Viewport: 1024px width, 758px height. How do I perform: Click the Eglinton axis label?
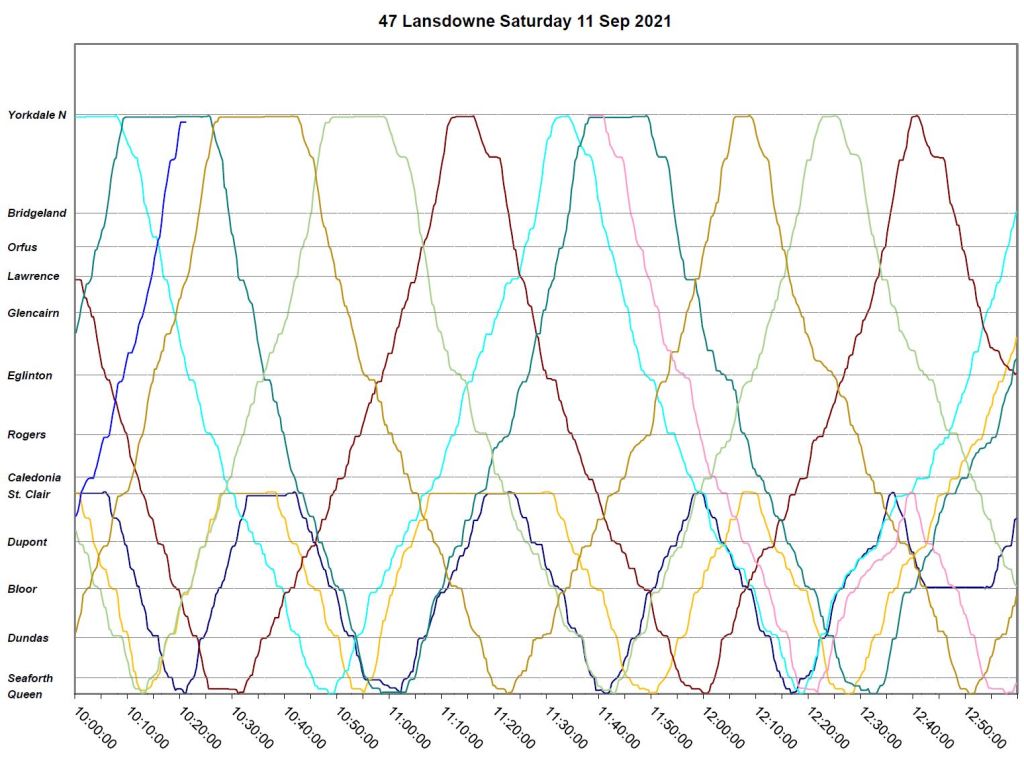pos(30,375)
